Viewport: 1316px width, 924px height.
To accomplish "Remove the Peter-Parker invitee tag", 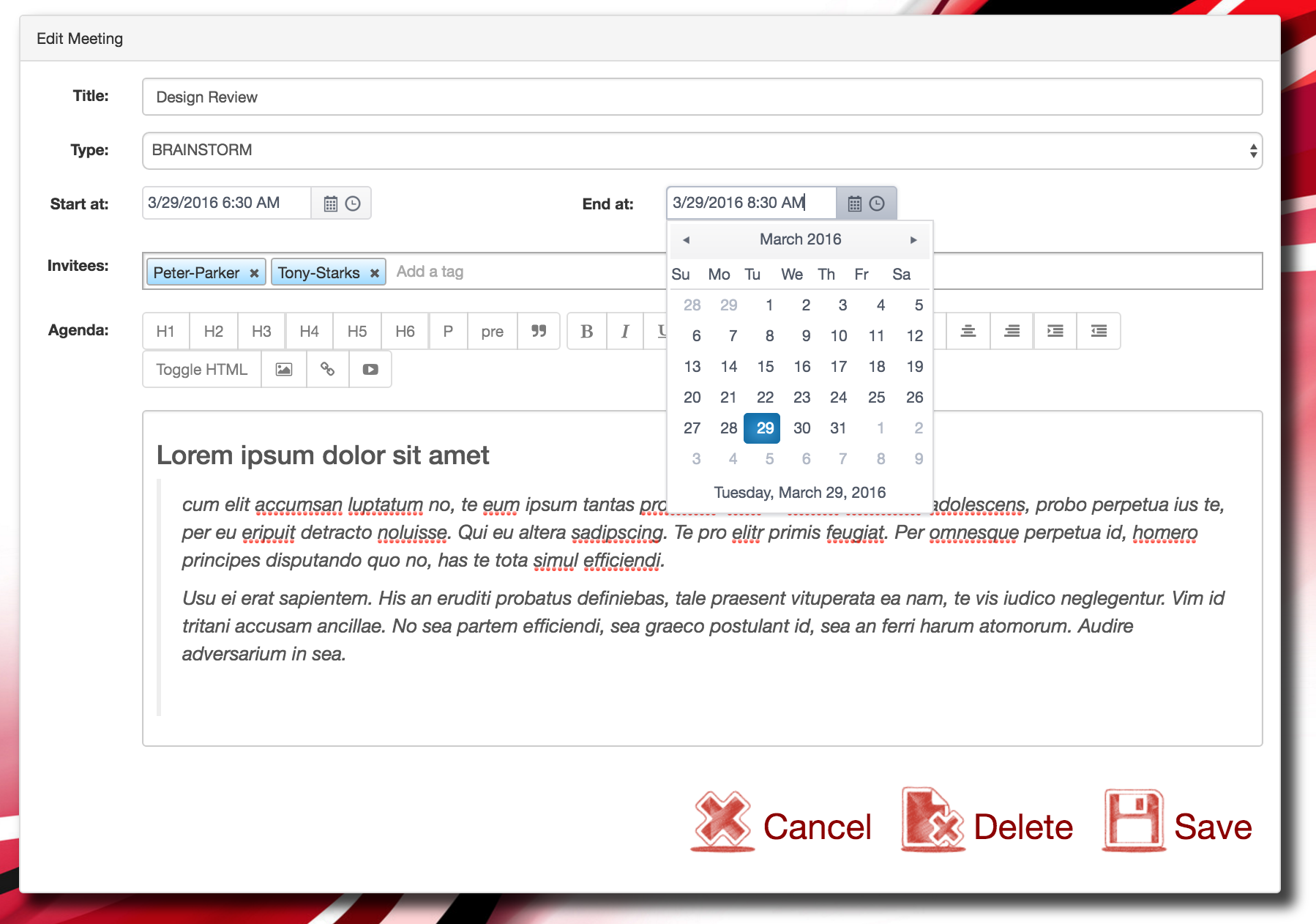I will pos(254,273).
